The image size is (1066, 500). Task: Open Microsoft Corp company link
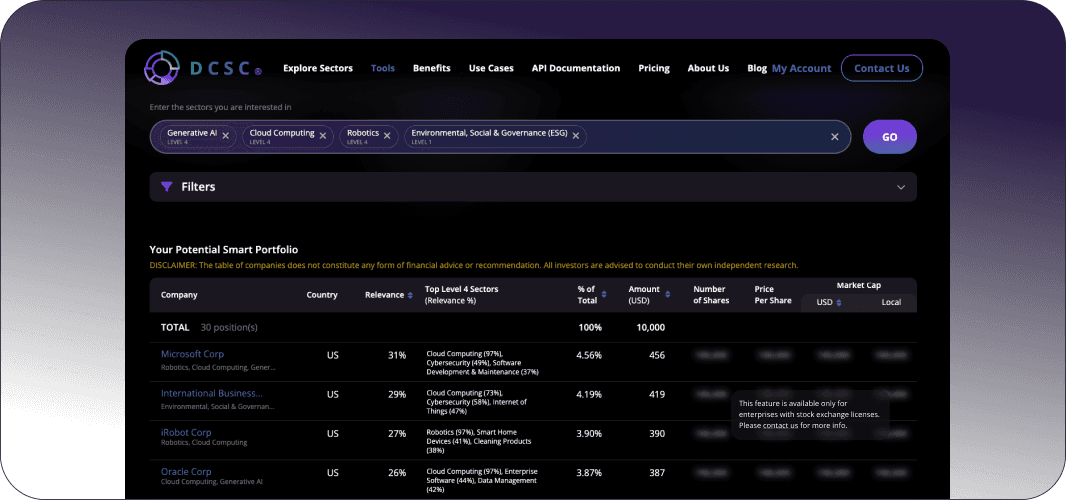coord(192,354)
